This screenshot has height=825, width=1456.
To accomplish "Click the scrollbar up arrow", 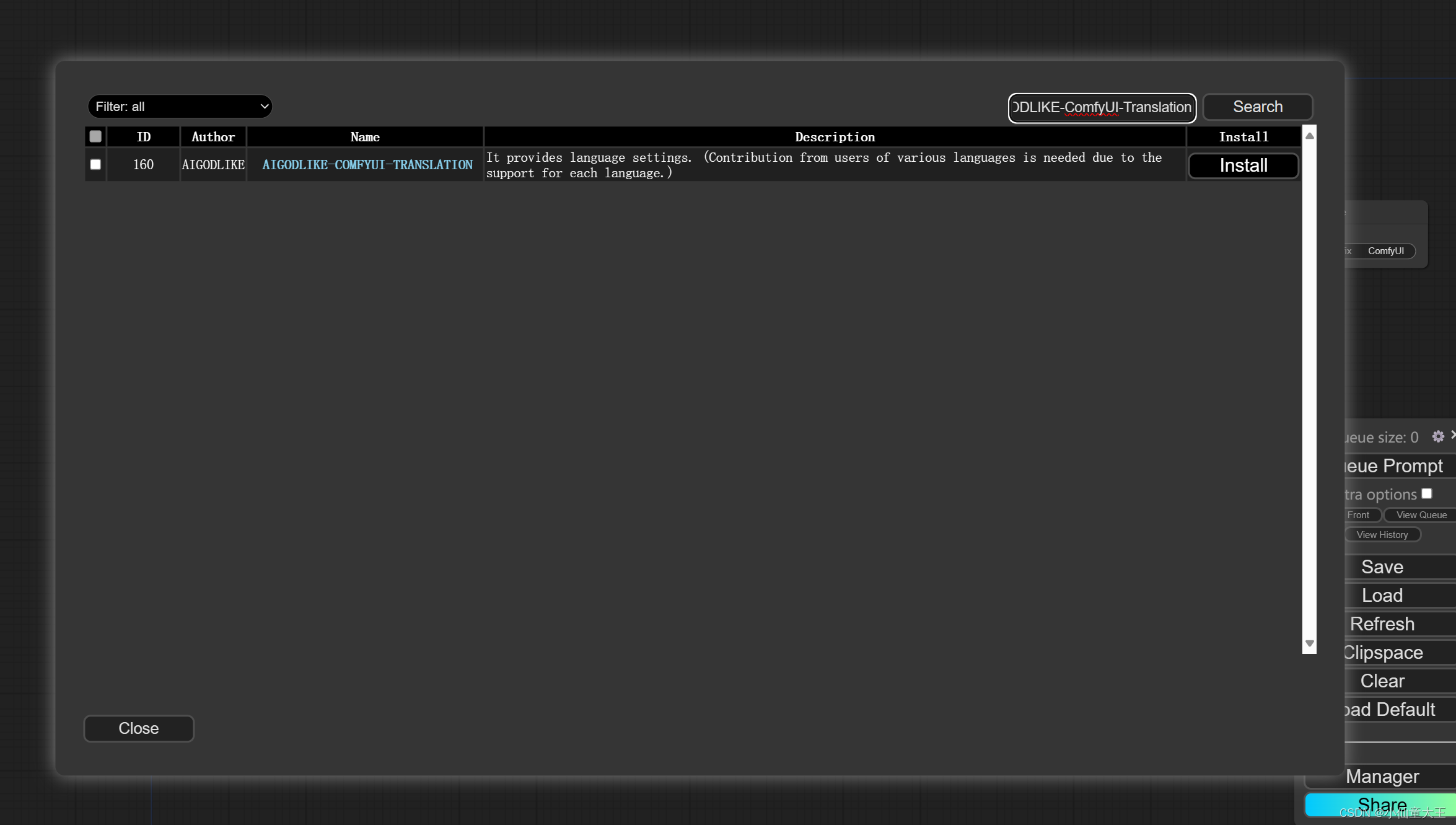I will coord(1309,136).
